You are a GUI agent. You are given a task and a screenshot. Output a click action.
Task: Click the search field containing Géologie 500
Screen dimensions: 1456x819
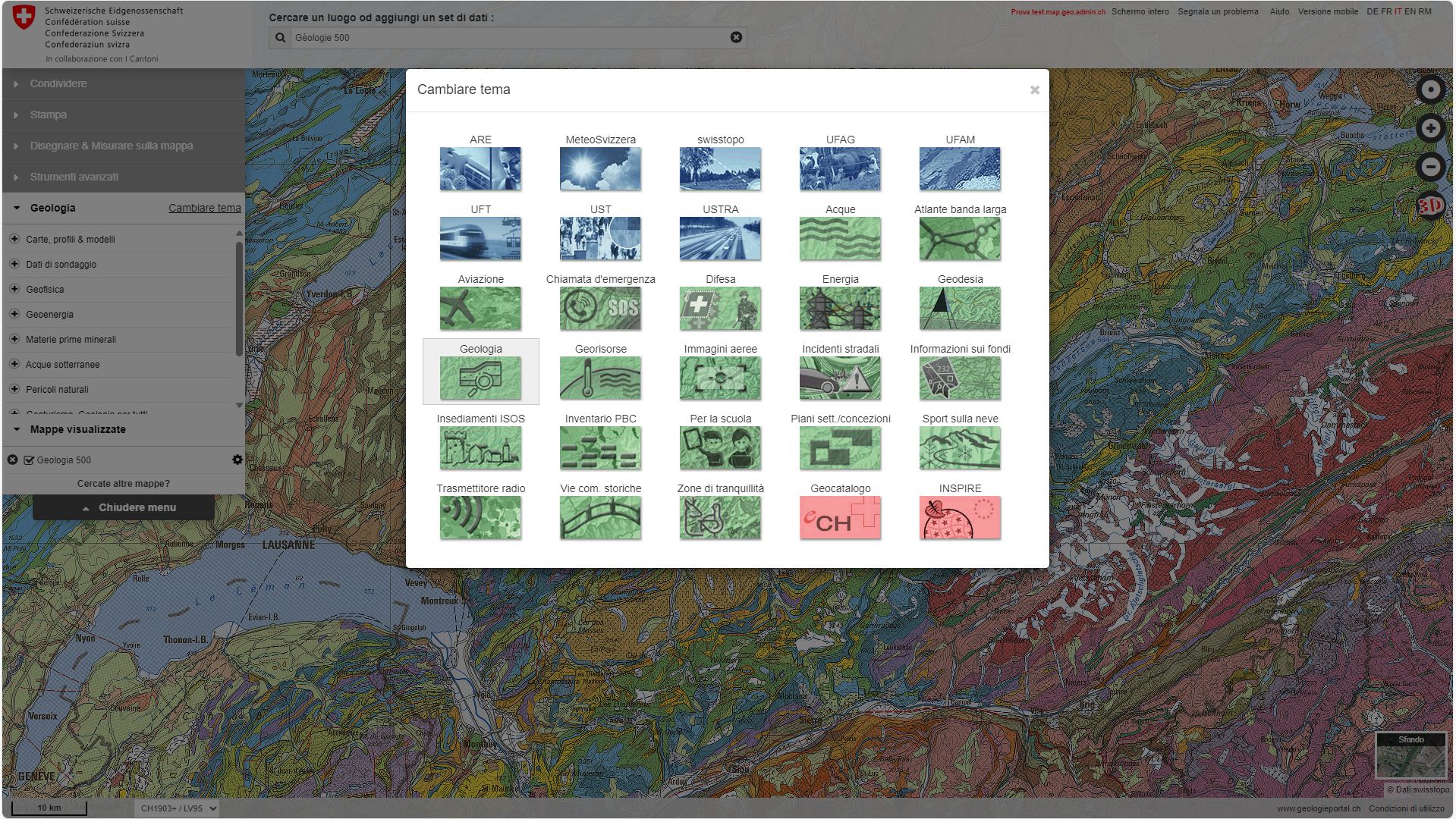tap(508, 38)
